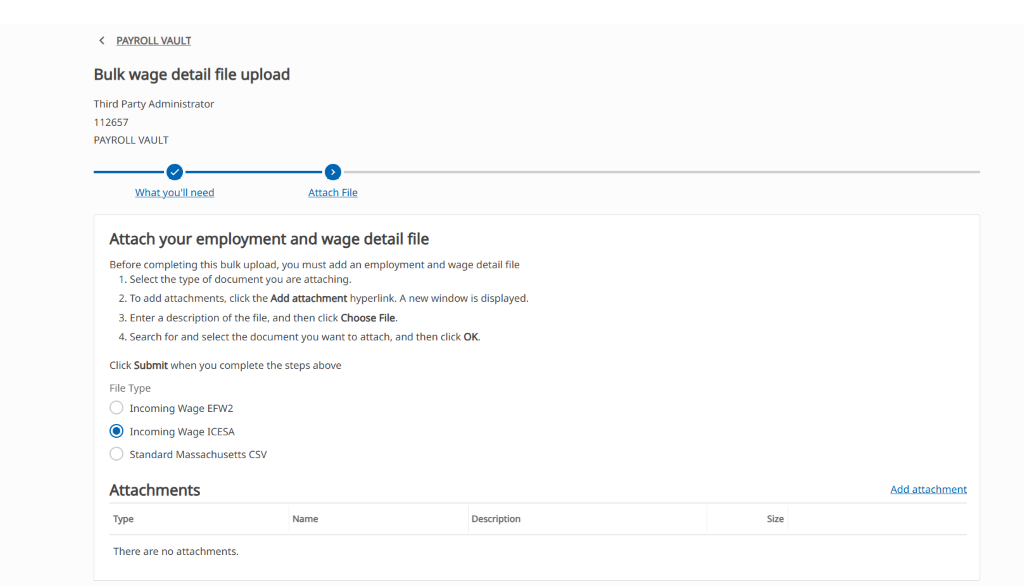This screenshot has width=1024, height=586.
Task: Click the 'Click Submit when you complete' instruction
Action: pos(225,365)
